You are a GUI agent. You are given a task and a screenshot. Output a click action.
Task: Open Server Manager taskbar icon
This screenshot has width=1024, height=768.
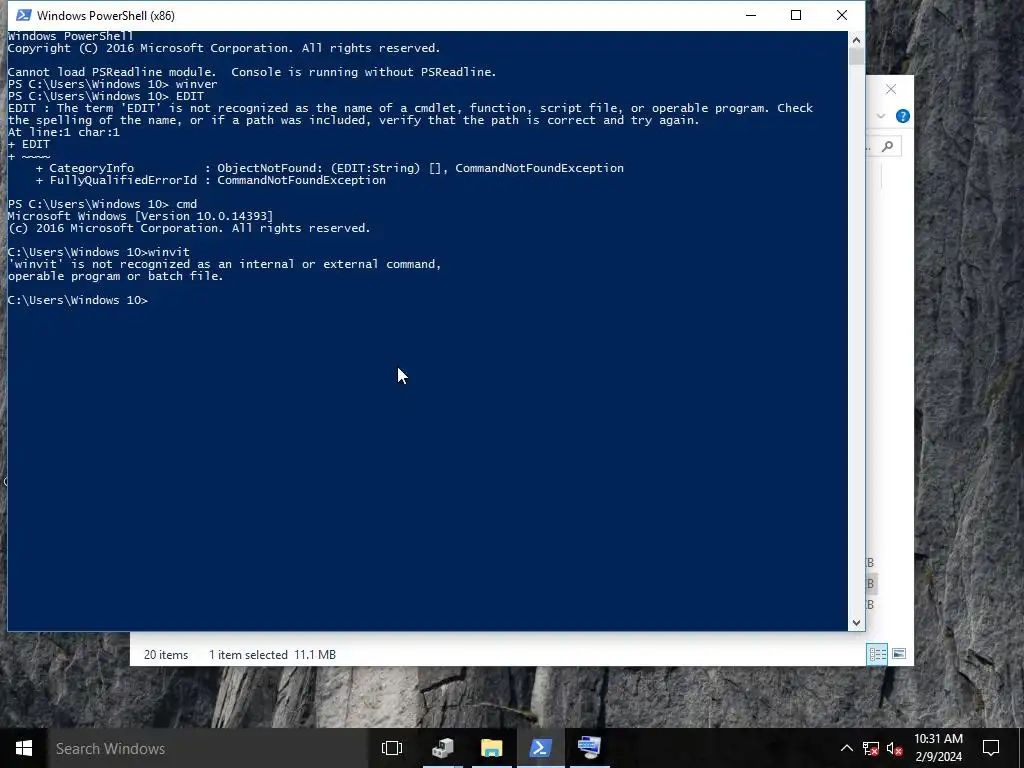click(x=443, y=748)
